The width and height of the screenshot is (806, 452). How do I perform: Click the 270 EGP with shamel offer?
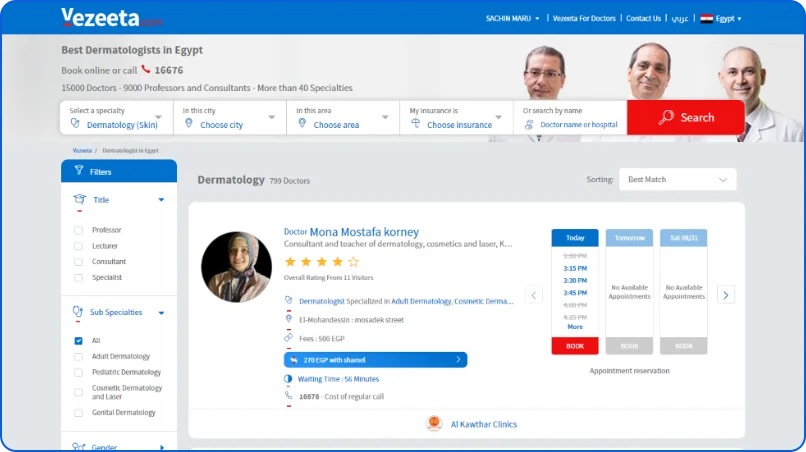coord(375,360)
